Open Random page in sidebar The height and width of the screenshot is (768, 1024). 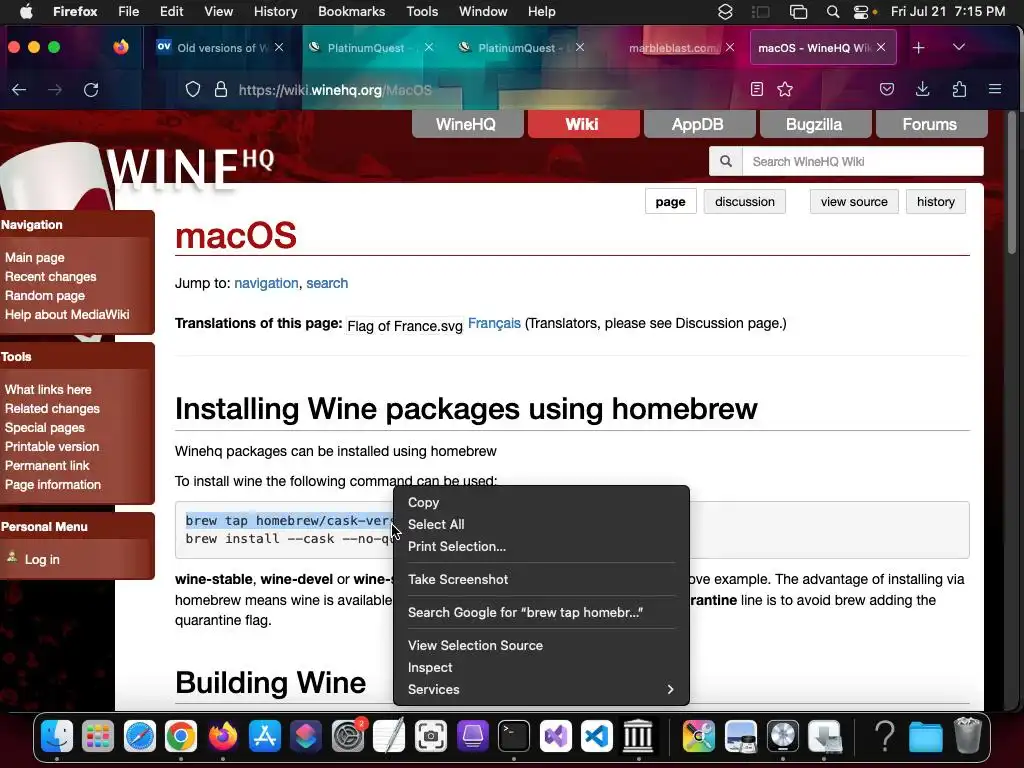point(44,295)
